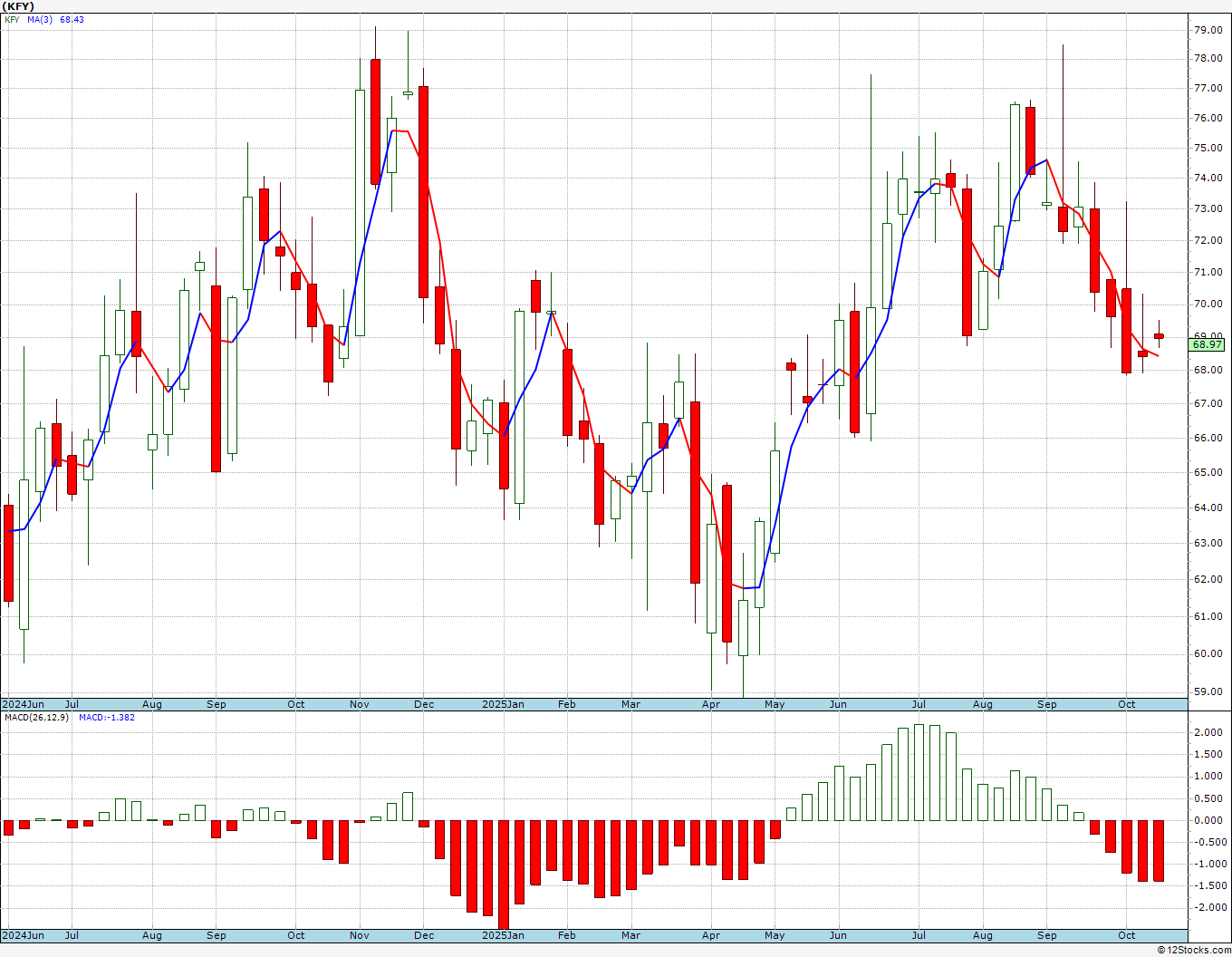Image resolution: width=1232 pixels, height=957 pixels.
Task: Click Nov on the MACD panel time axis
Action: 360,935
